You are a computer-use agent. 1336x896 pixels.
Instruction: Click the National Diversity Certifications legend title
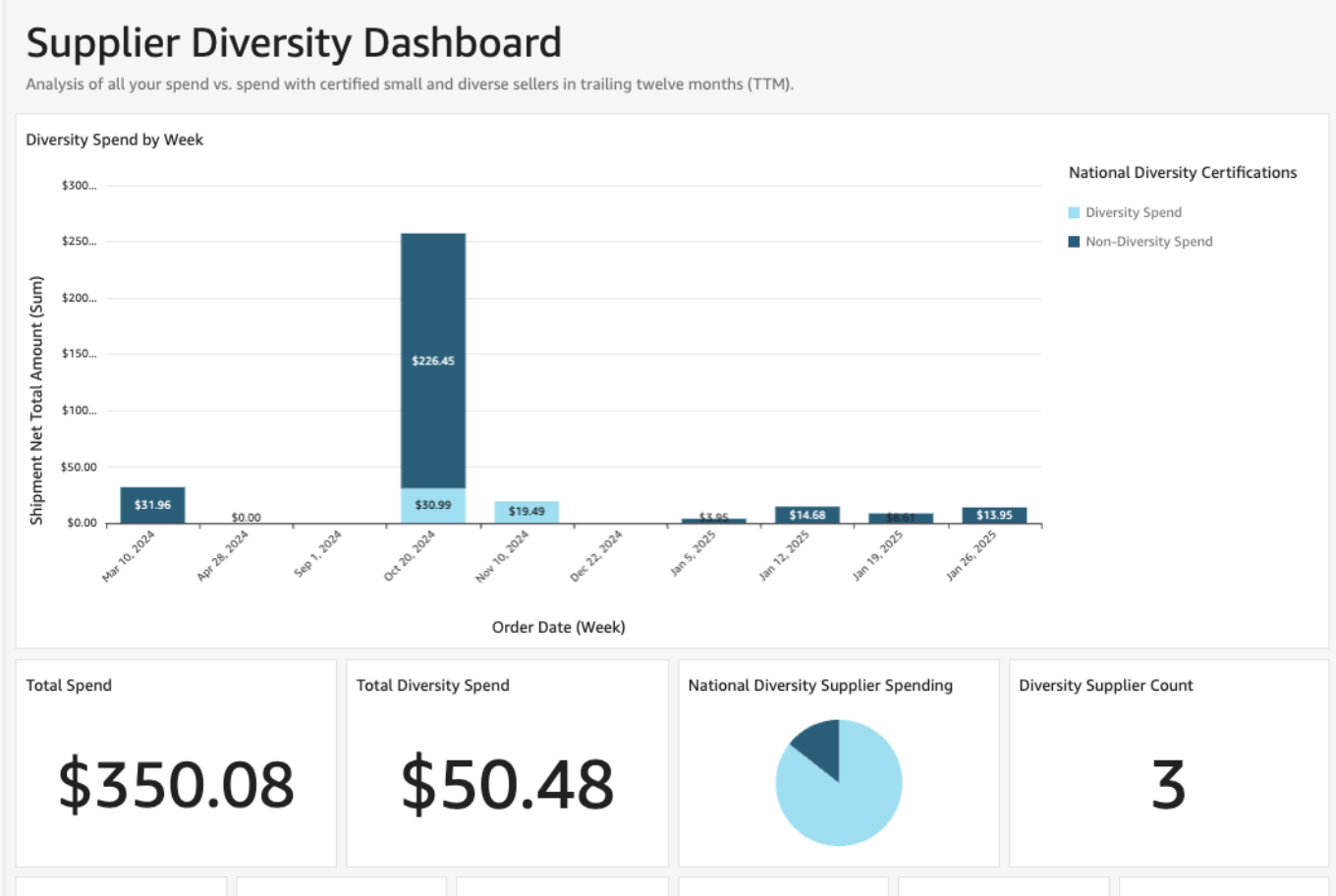1182,172
